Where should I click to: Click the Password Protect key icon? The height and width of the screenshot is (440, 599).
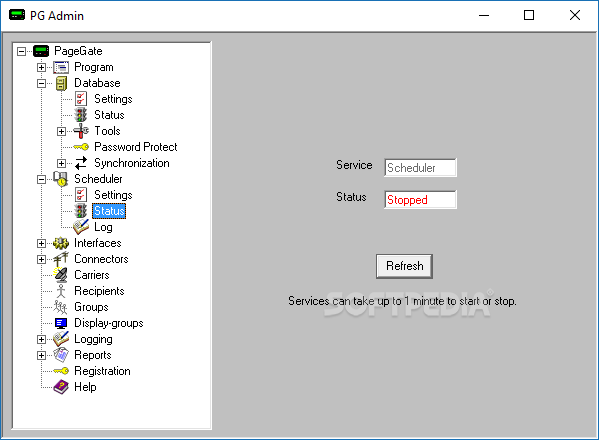[81, 147]
